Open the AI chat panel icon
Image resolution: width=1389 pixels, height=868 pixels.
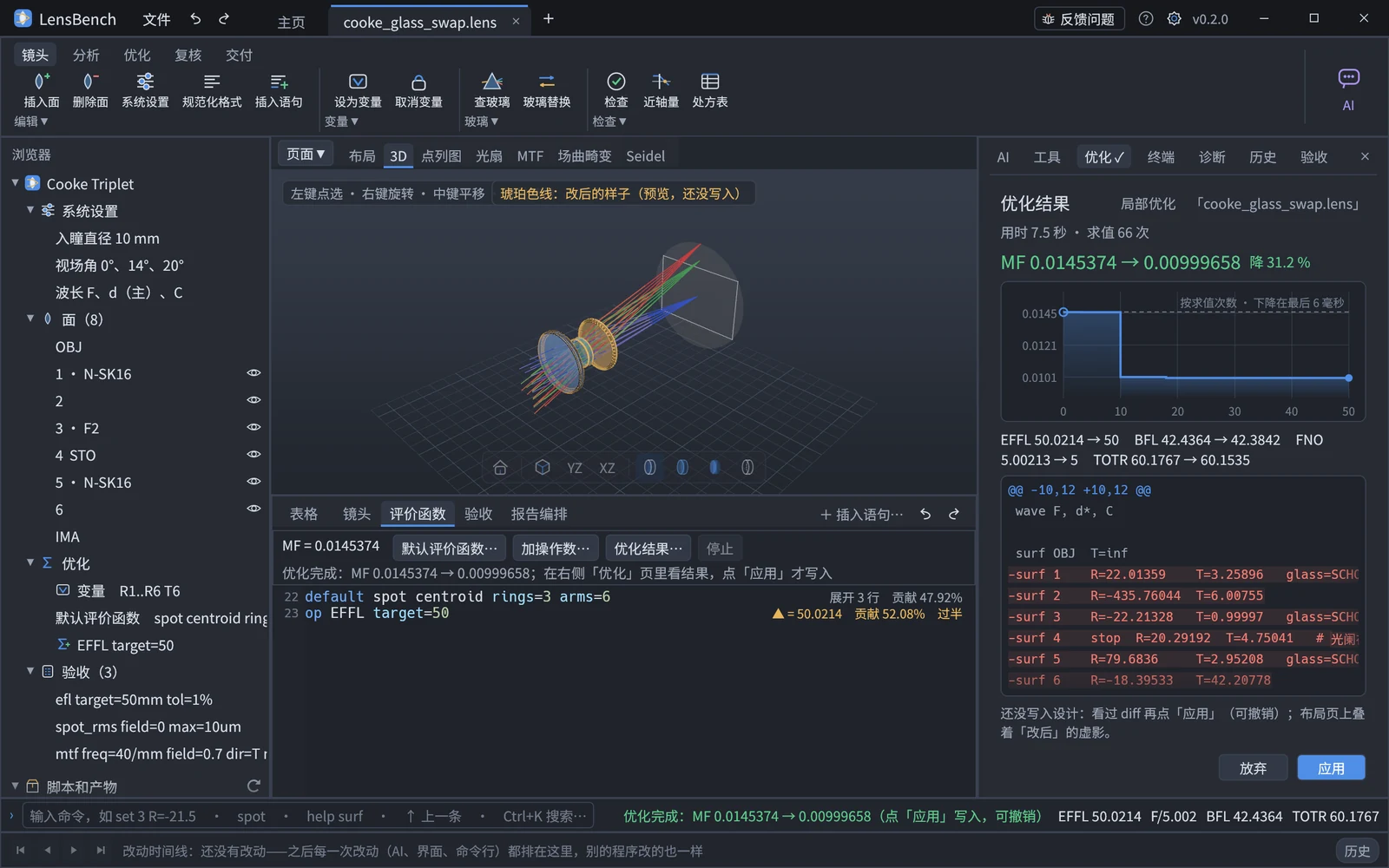pyautogui.click(x=1348, y=79)
